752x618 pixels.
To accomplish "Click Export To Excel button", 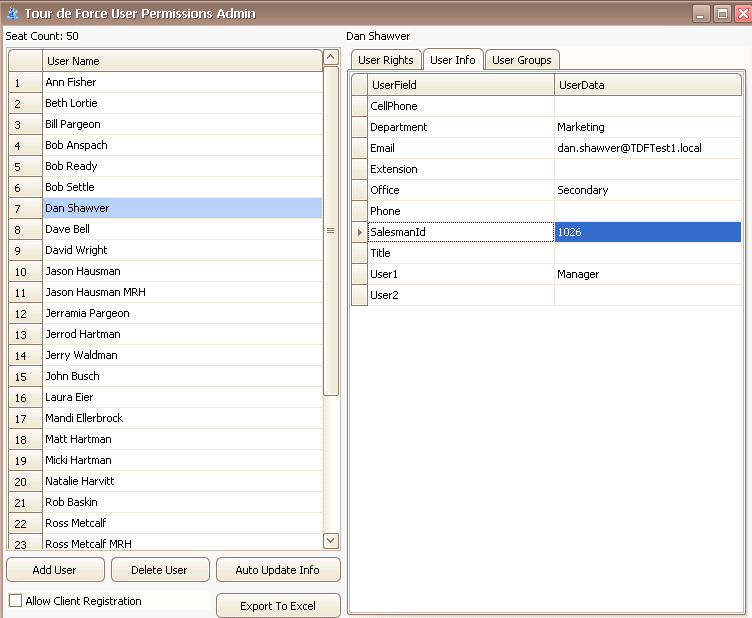I will click(278, 606).
